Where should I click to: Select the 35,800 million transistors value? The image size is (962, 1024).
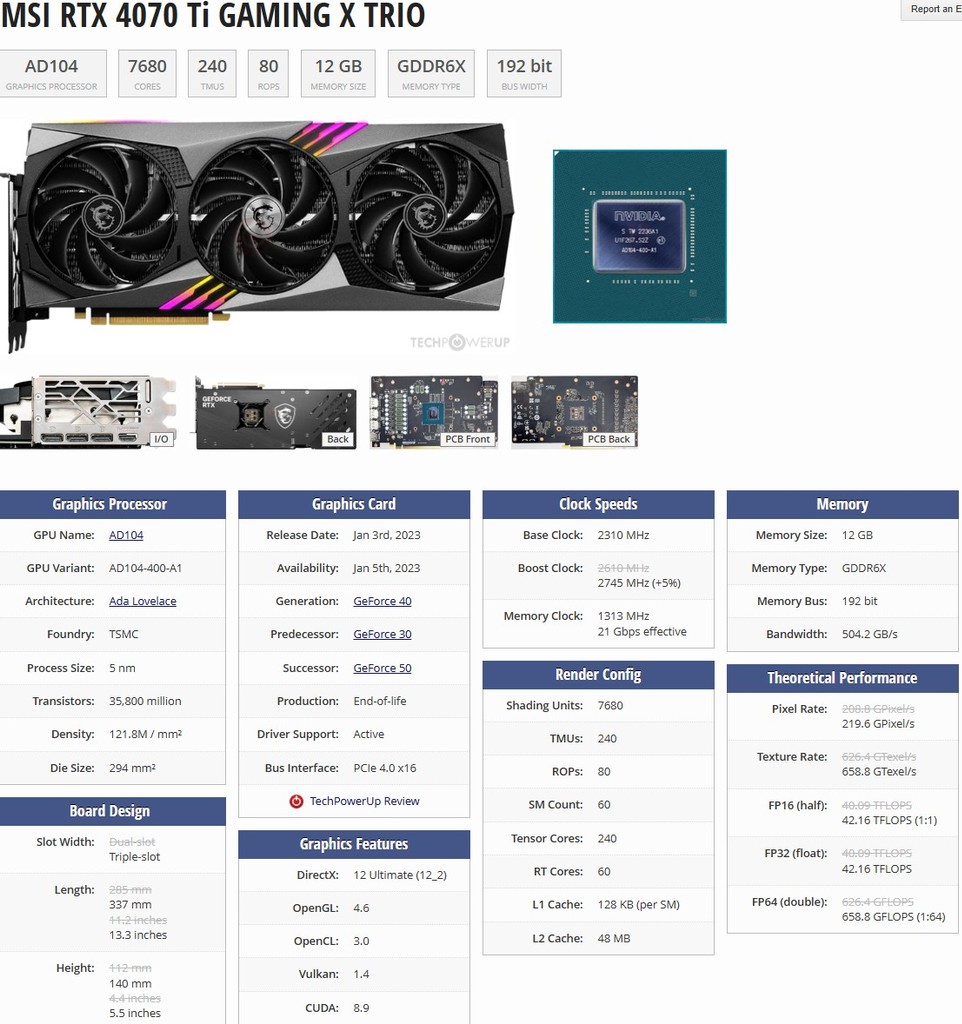tap(145, 701)
